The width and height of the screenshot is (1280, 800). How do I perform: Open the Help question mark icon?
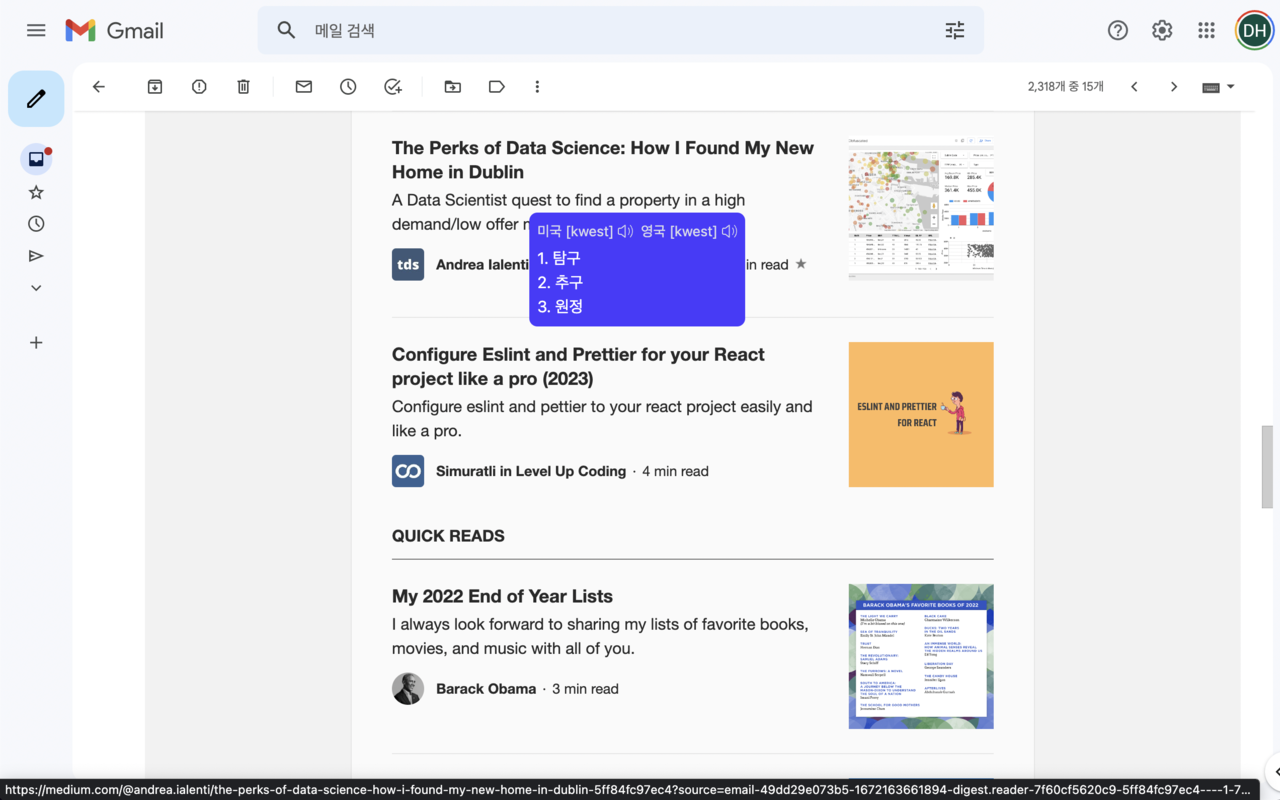(1118, 30)
